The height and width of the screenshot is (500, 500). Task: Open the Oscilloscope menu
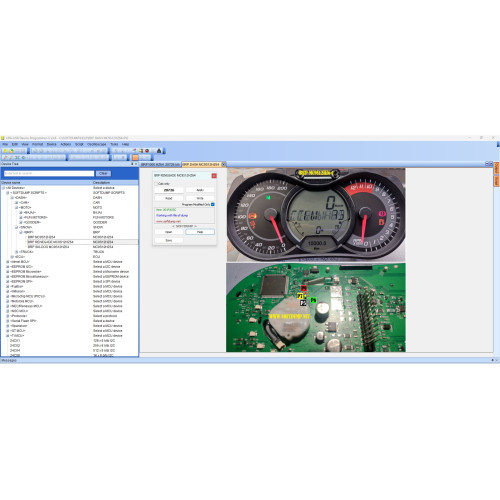[97, 144]
